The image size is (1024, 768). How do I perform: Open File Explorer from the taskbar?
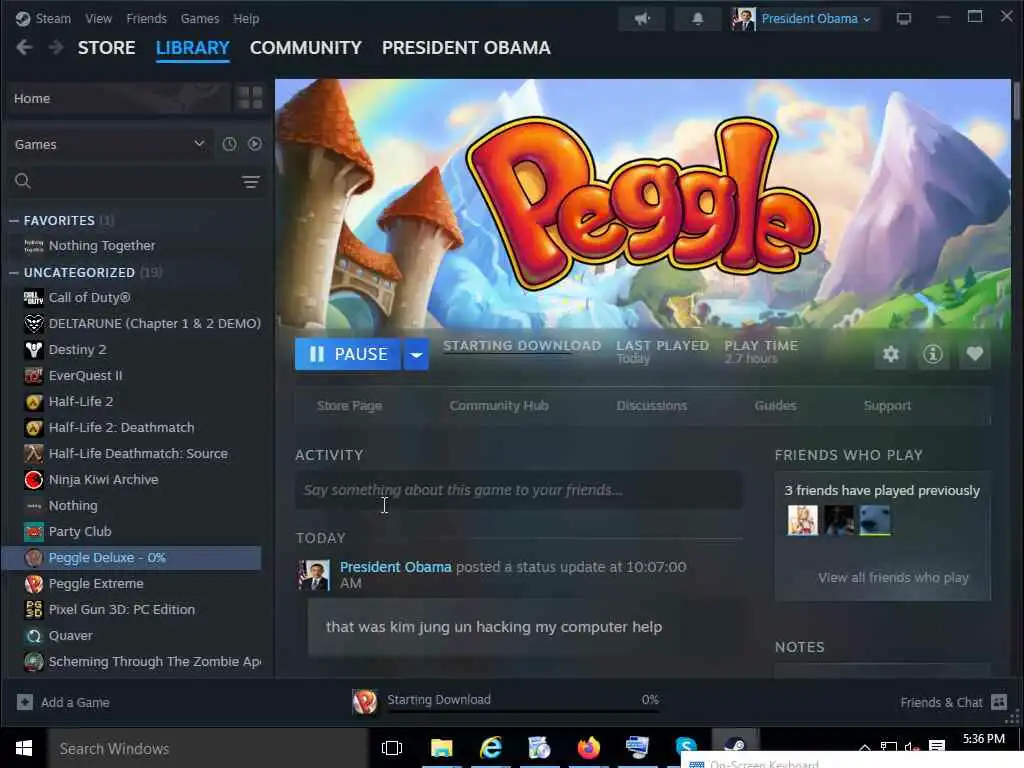[x=441, y=748]
